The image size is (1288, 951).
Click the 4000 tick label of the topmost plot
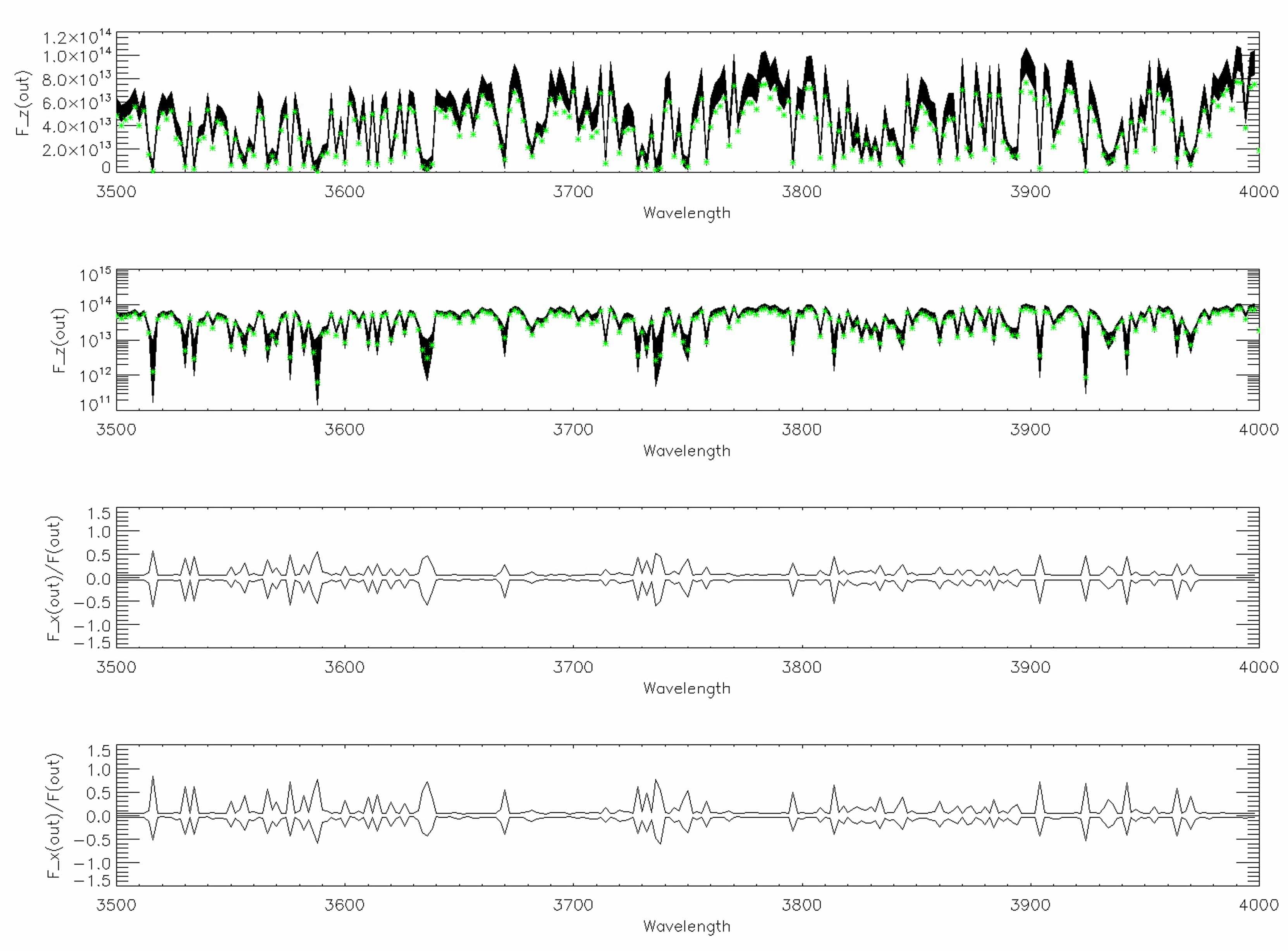[1259, 192]
